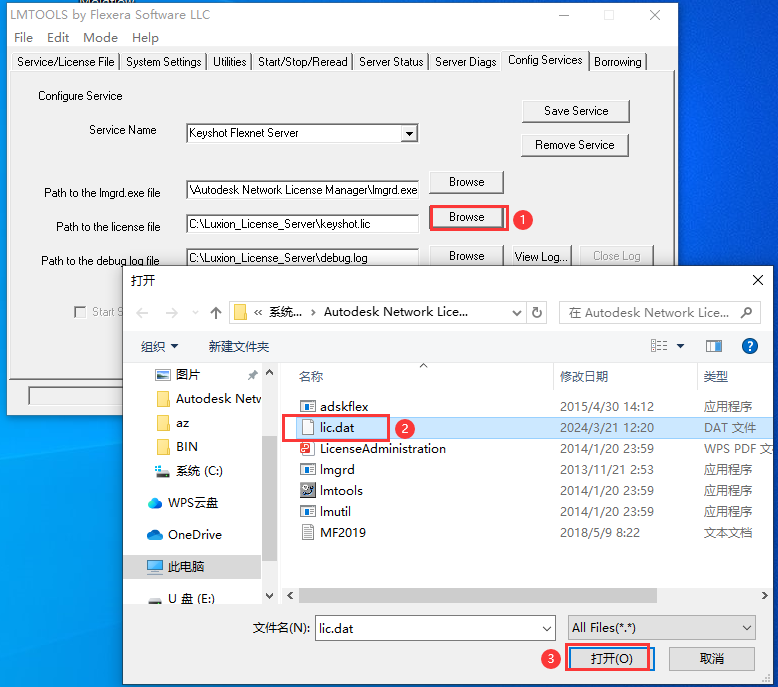778x687 pixels.
Task: Switch to Service/License File tab
Action: [65, 62]
